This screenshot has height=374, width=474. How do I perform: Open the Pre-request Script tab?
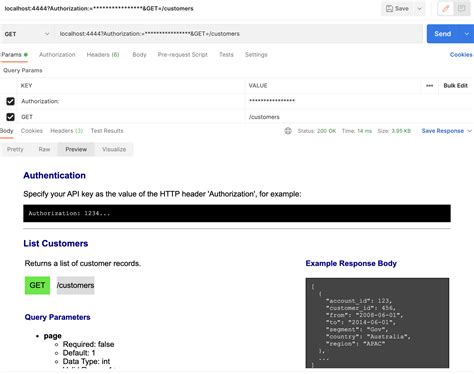tap(183, 55)
